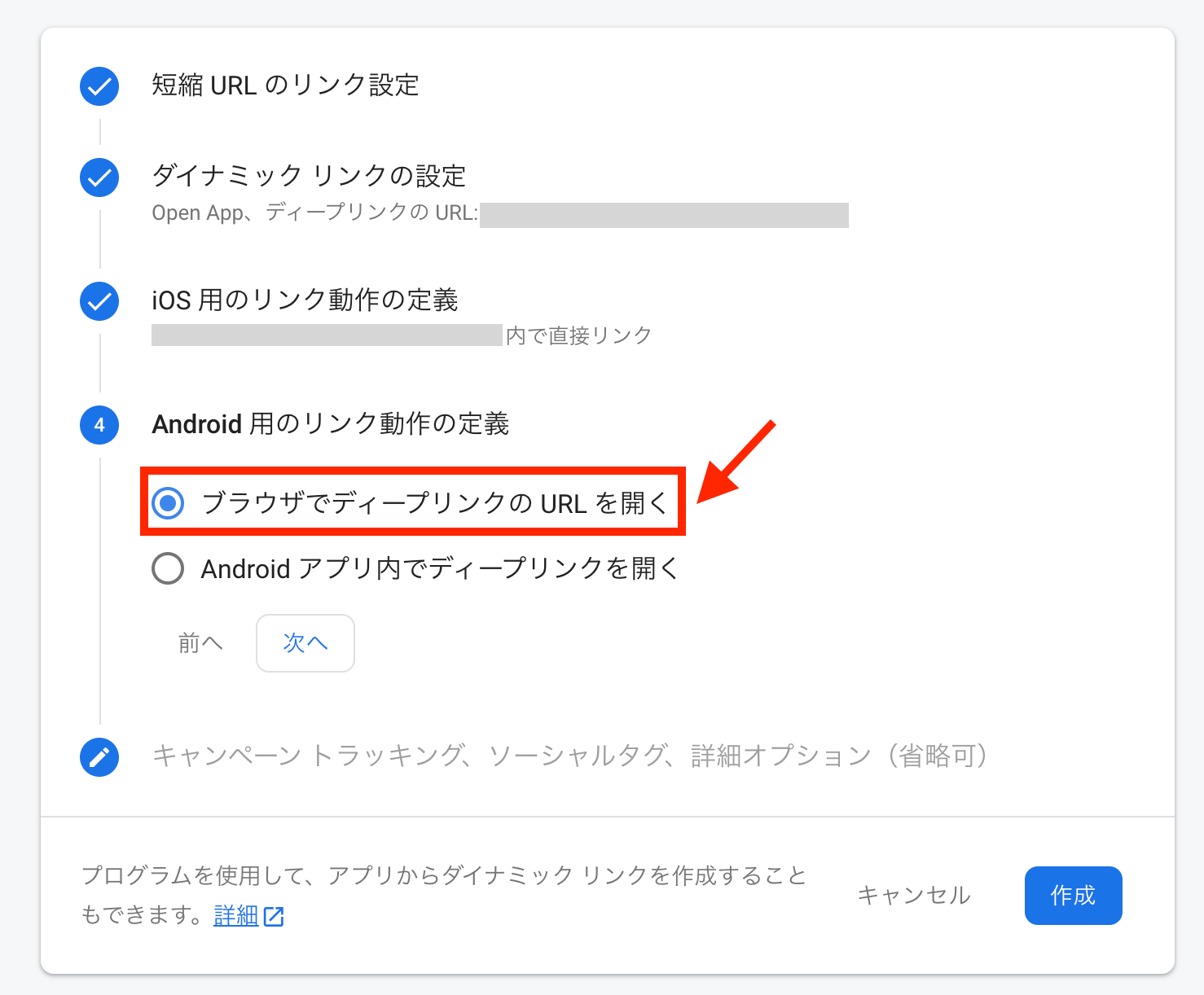Click the 次へ button

coord(305,643)
